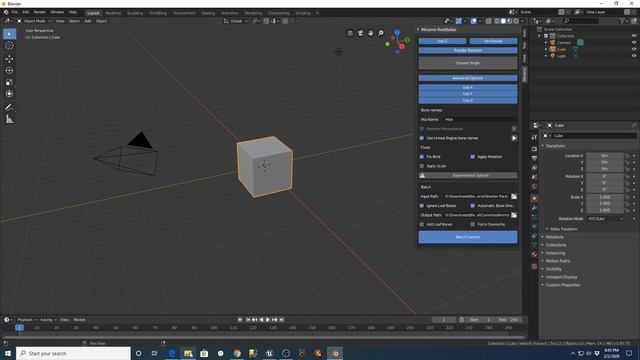This screenshot has height=360, width=640.
Task: Open the Material properties tab icon
Action: tap(534, 254)
